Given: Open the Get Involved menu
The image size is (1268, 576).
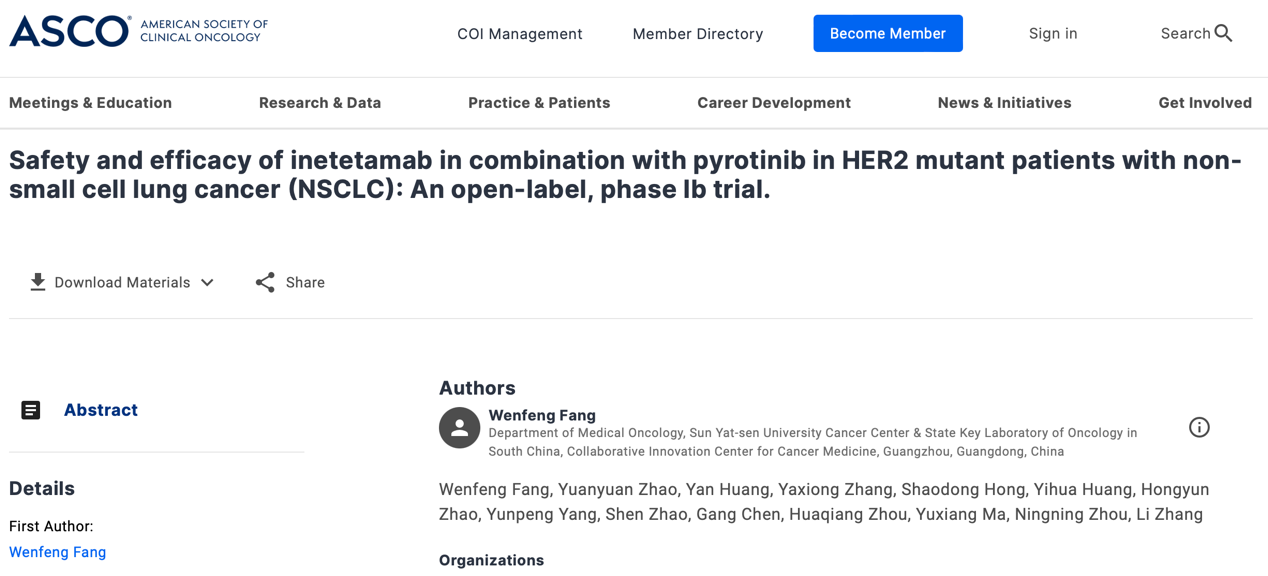Looking at the screenshot, I should point(1204,103).
